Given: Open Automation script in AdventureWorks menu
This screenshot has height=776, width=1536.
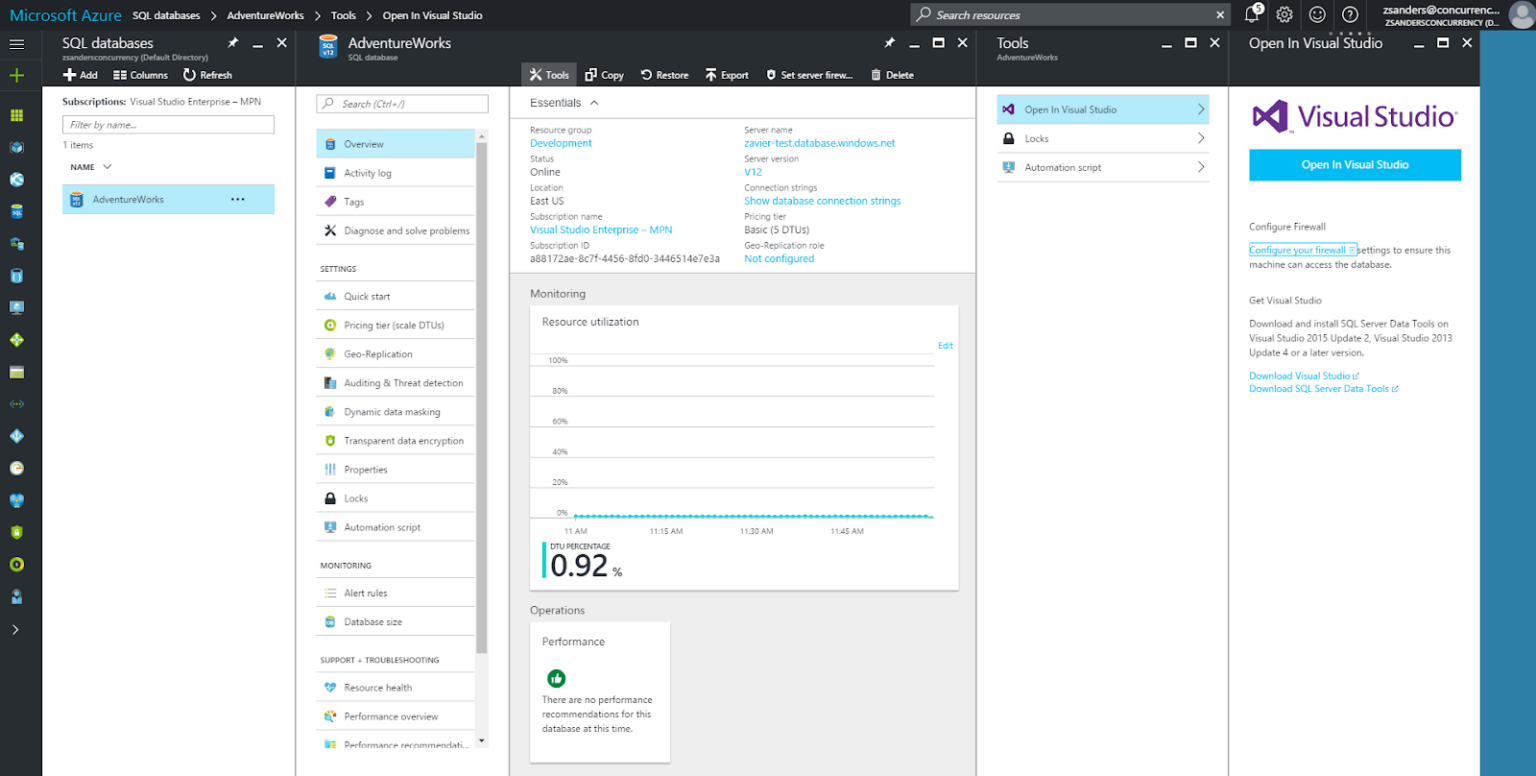Looking at the screenshot, I should (396, 527).
